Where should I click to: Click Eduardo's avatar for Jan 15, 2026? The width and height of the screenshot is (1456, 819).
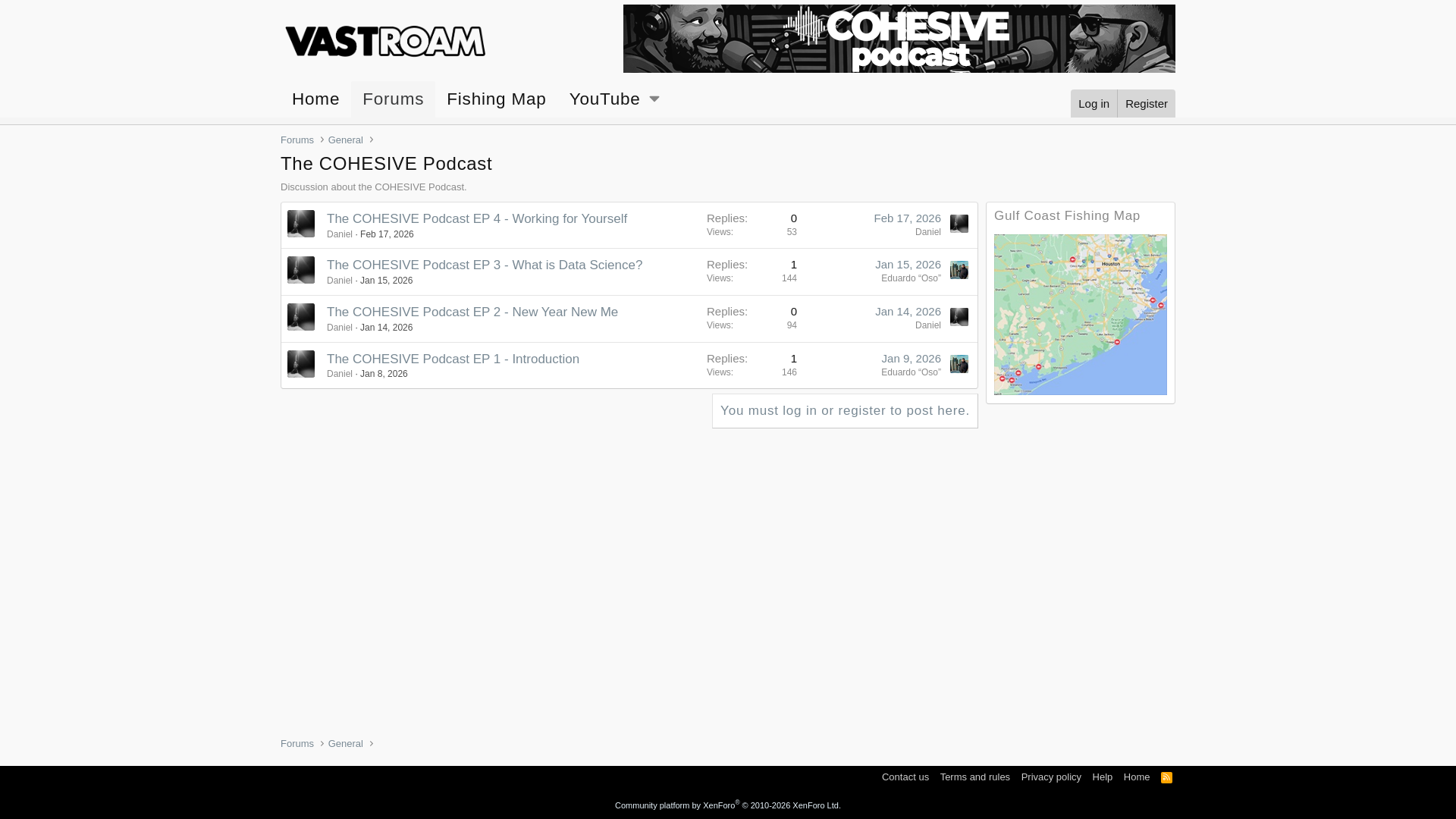click(959, 270)
